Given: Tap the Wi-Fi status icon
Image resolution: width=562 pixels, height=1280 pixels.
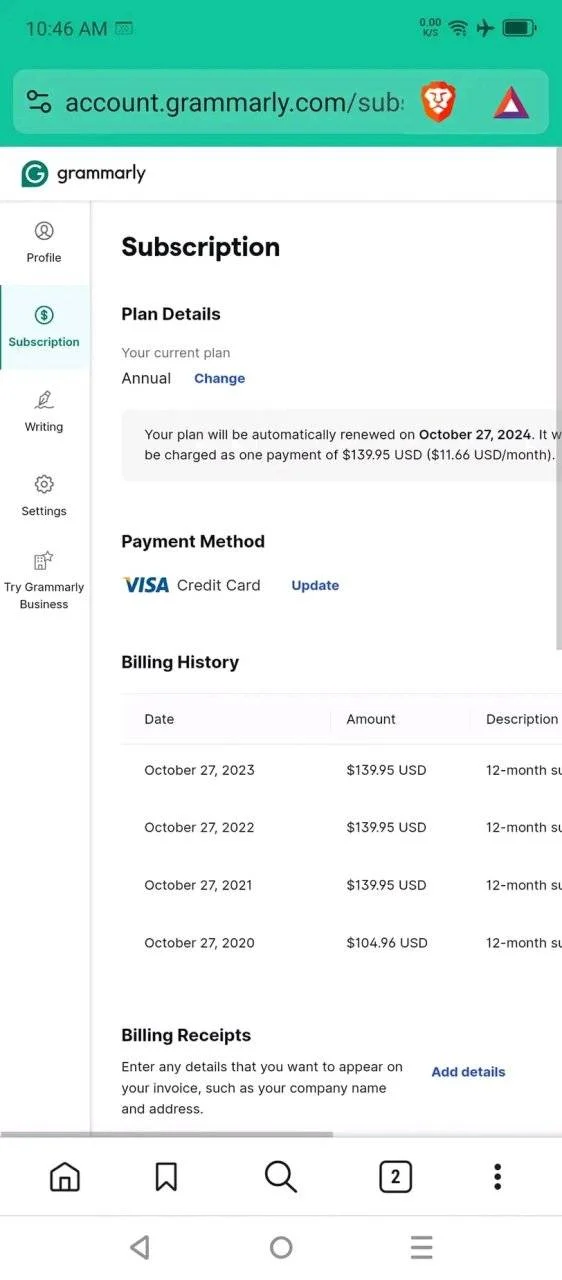Looking at the screenshot, I should click(x=458, y=28).
